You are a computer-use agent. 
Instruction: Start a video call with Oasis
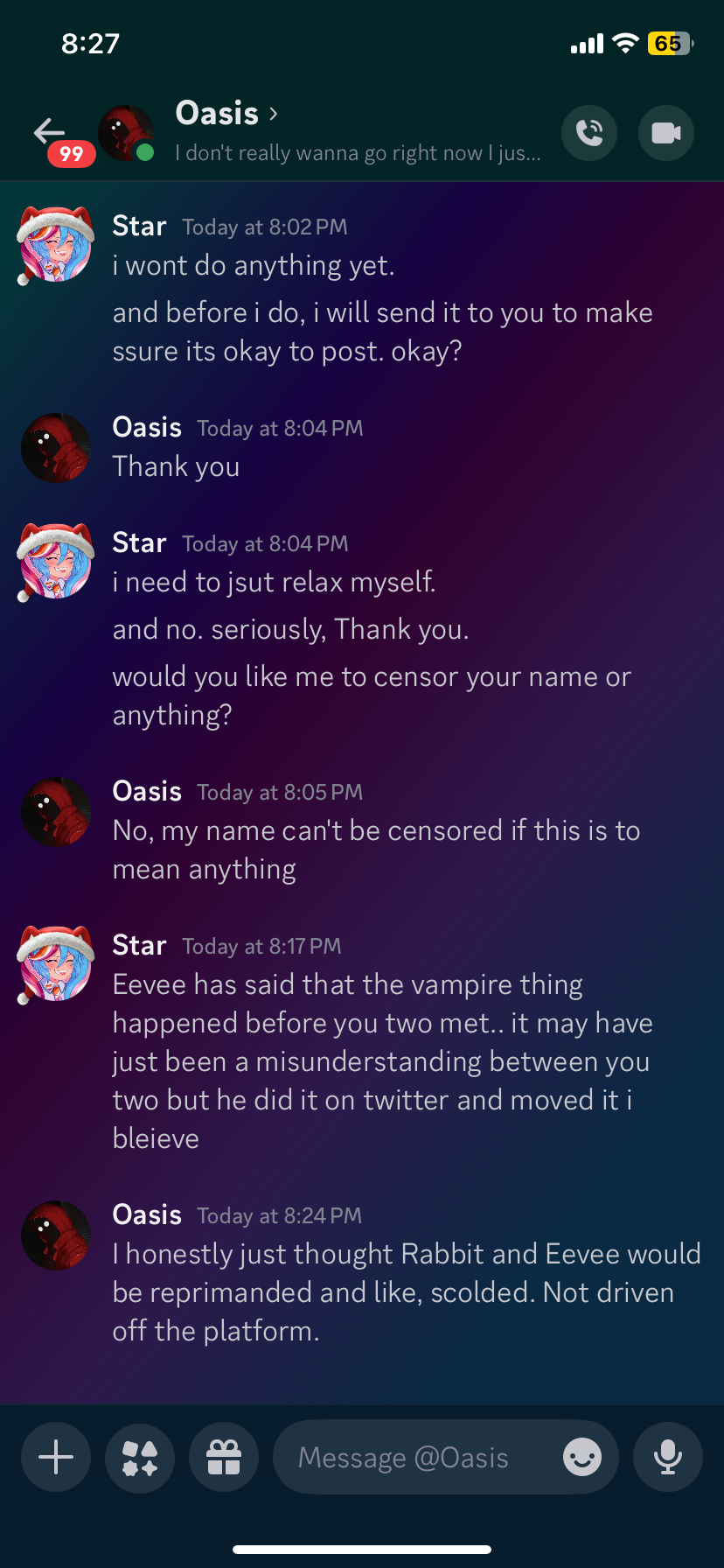tap(666, 133)
